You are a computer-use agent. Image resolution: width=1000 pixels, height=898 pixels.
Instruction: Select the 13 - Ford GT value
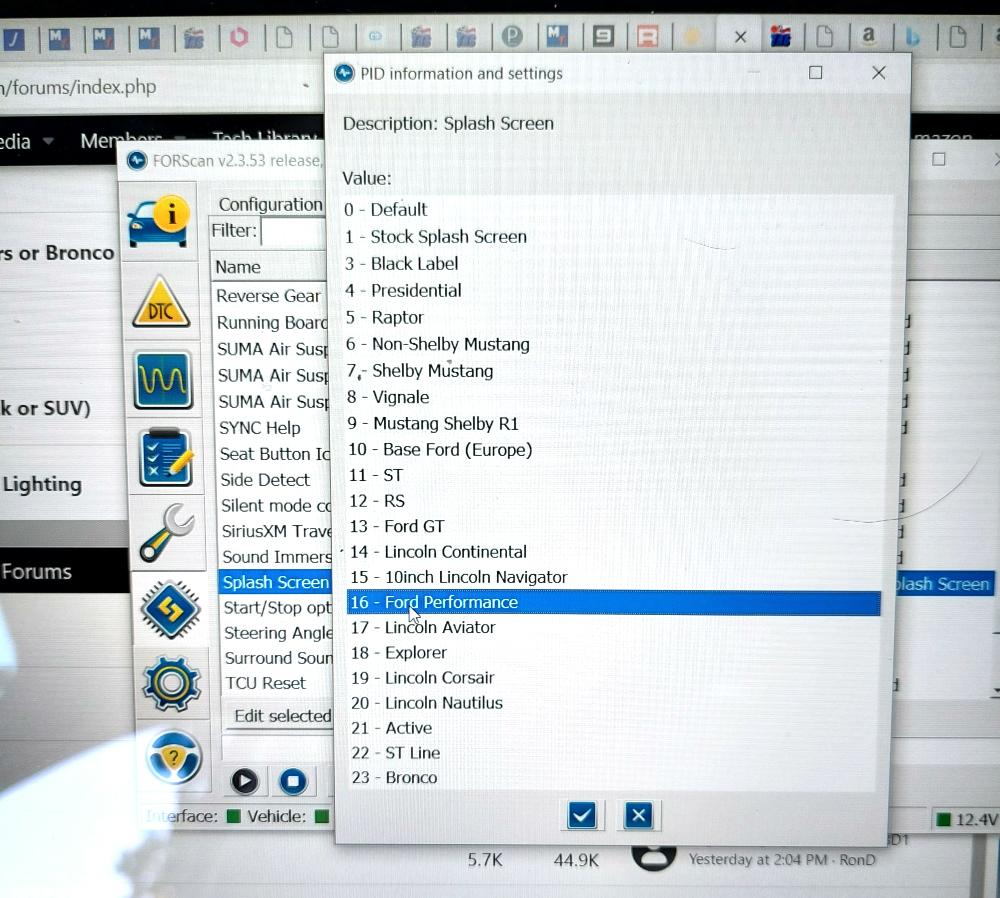[397, 526]
